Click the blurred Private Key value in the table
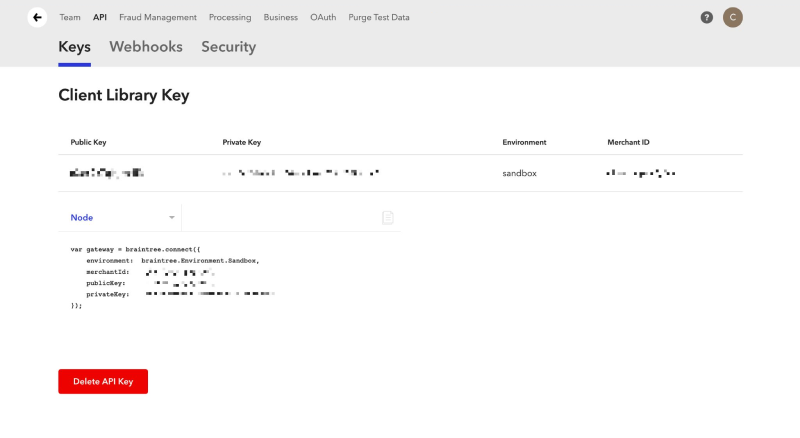This screenshot has width=800, height=438. (x=301, y=173)
